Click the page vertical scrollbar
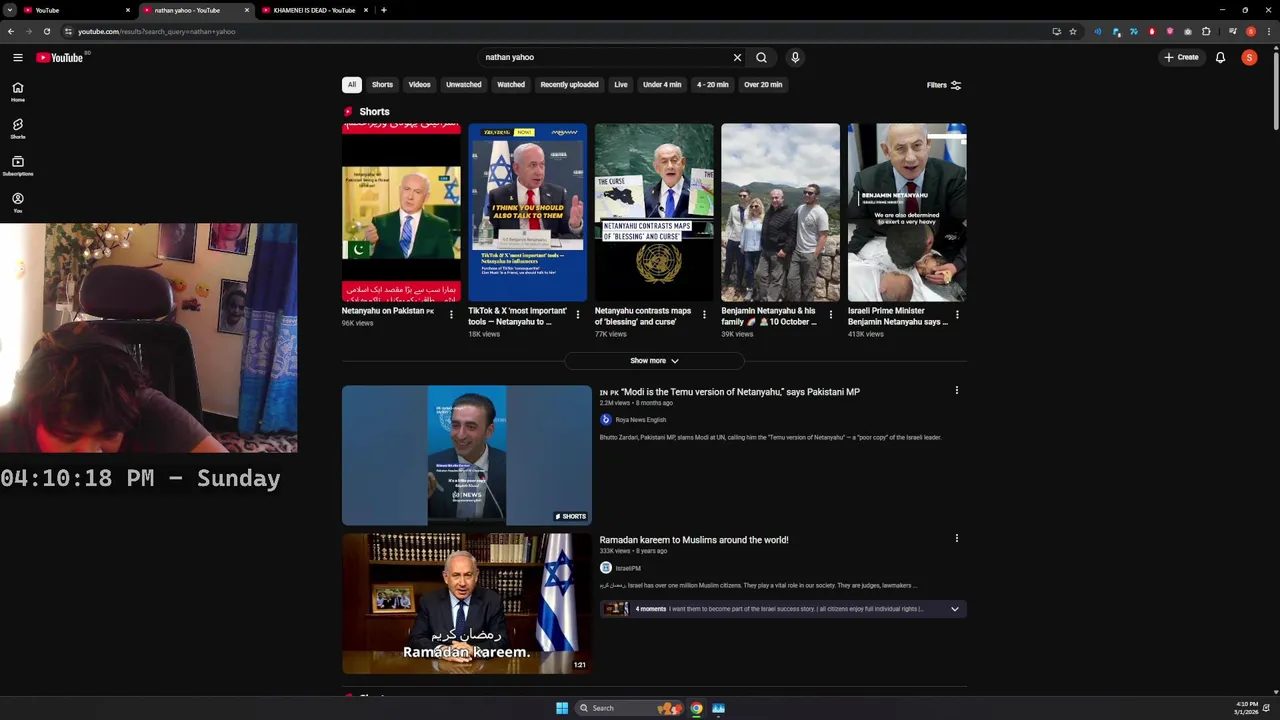The width and height of the screenshot is (1280, 720). point(1275,90)
